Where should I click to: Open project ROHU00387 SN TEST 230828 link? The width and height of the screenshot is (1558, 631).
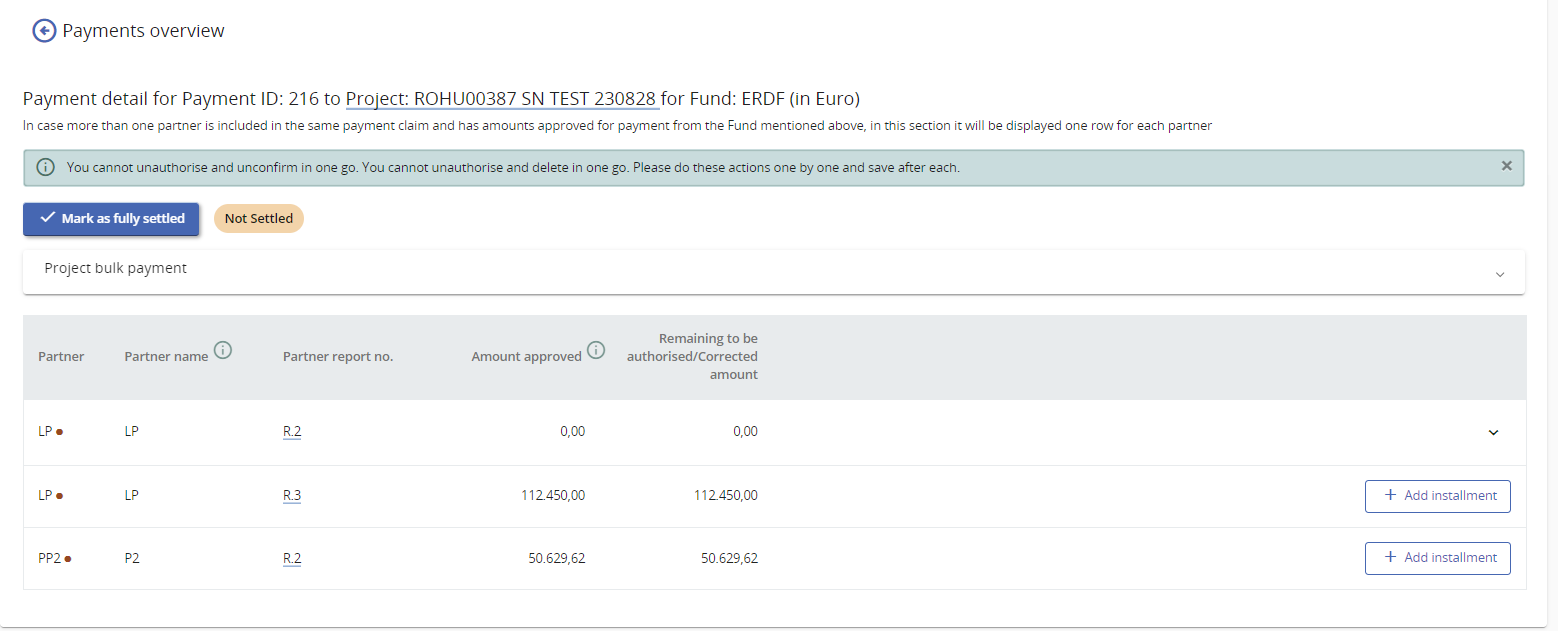pos(502,99)
